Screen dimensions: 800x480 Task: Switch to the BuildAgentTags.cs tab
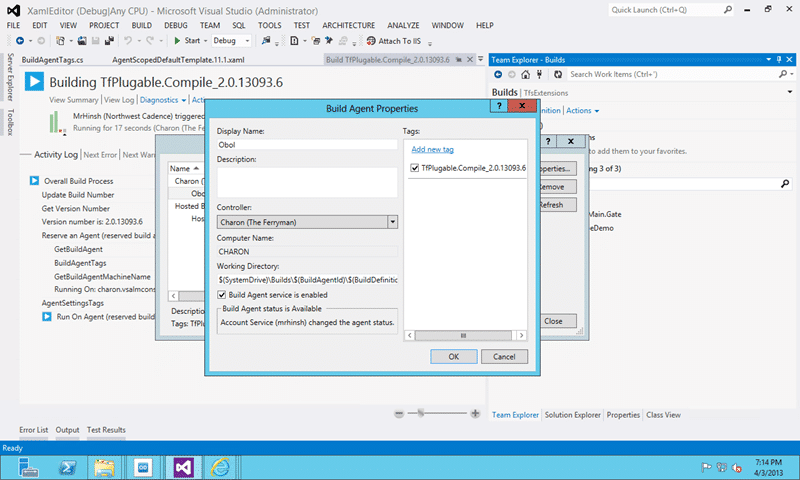pos(52,60)
